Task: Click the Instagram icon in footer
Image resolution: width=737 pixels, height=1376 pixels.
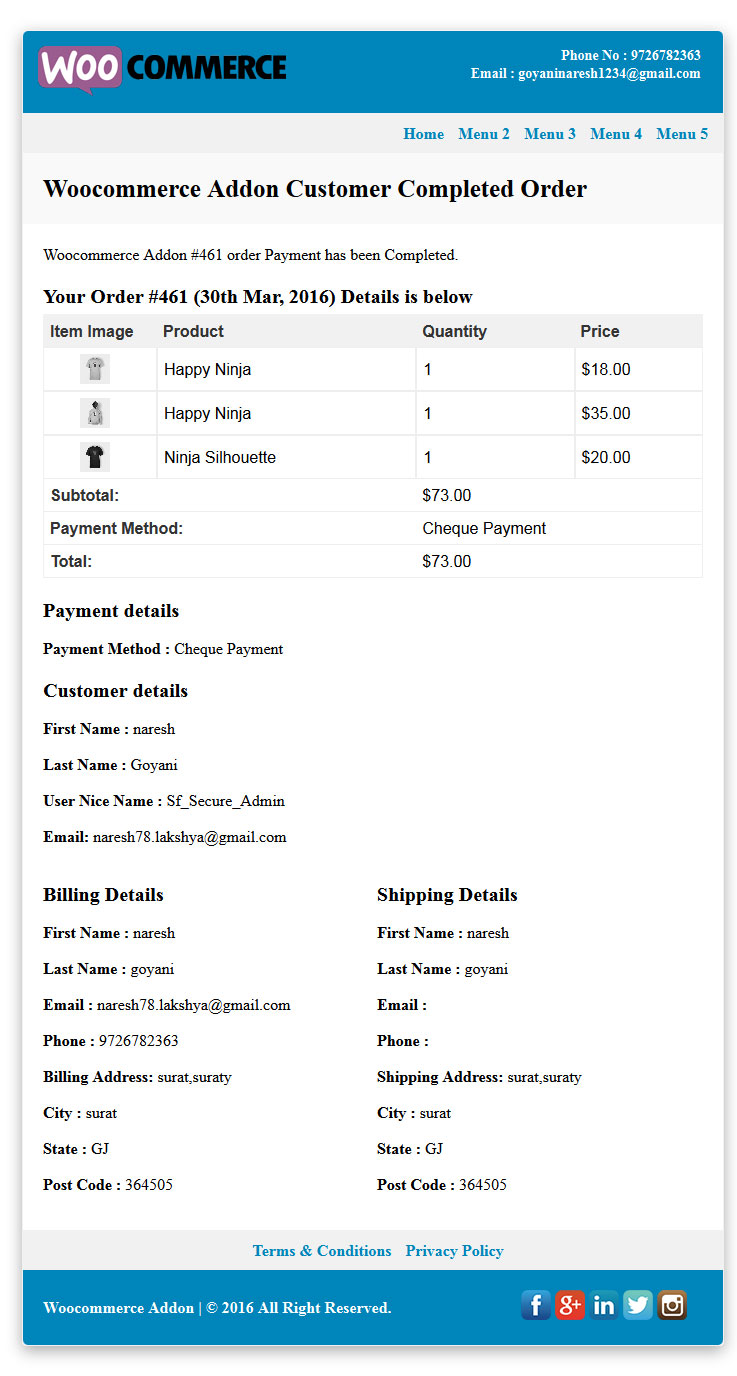Action: tap(672, 1305)
